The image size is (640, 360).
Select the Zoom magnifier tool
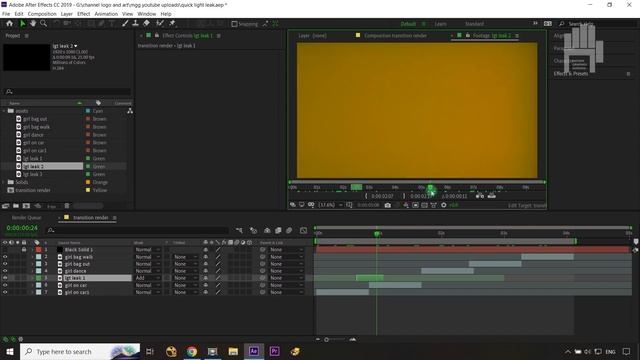point(43,24)
